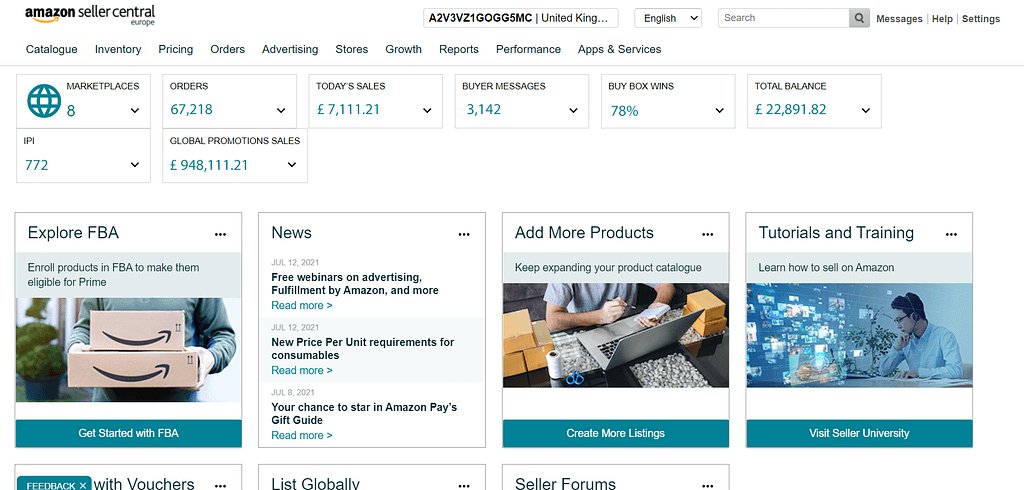
Task: Click the 78% Buy Box wins value
Action: click(624, 111)
